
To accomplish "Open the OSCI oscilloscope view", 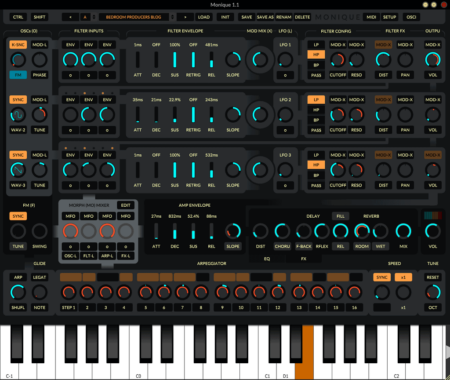I will point(411,17).
